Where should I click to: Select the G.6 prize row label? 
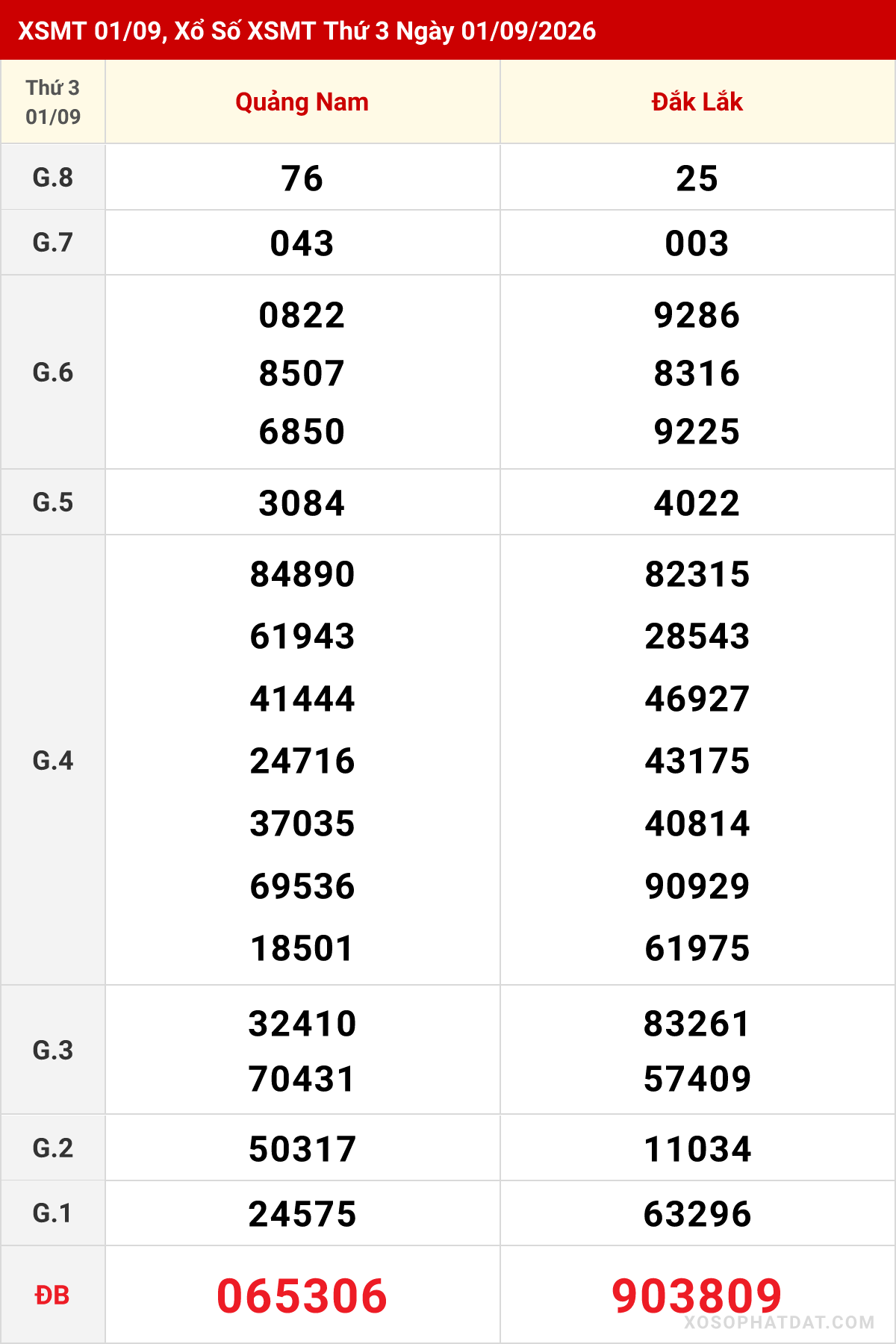(x=53, y=372)
